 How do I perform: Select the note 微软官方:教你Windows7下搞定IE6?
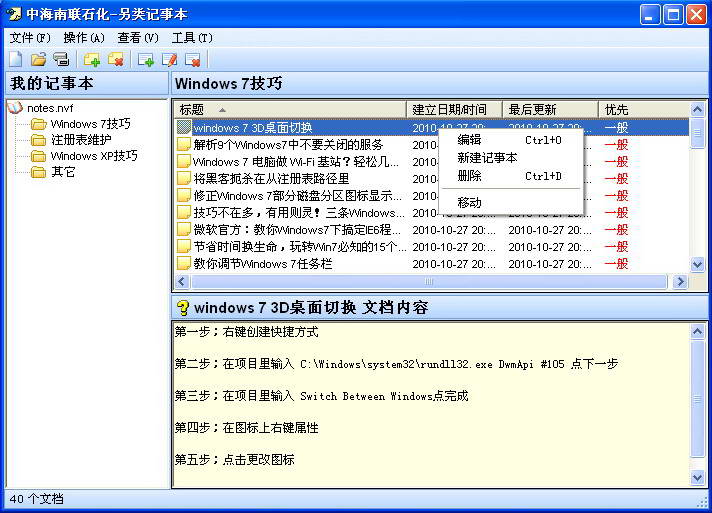(297, 230)
